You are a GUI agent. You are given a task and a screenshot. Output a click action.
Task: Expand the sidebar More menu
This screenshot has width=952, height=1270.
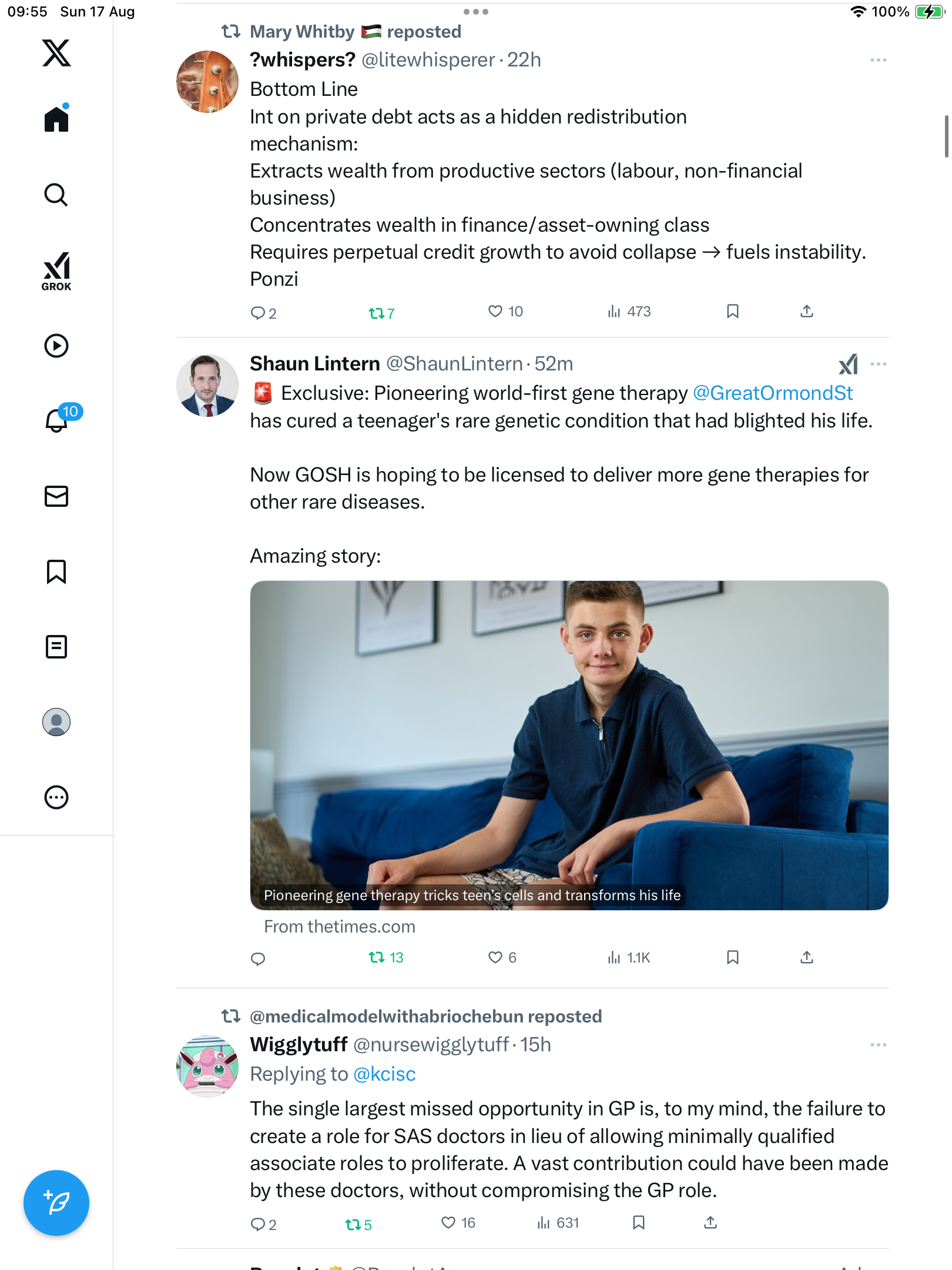pos(56,797)
